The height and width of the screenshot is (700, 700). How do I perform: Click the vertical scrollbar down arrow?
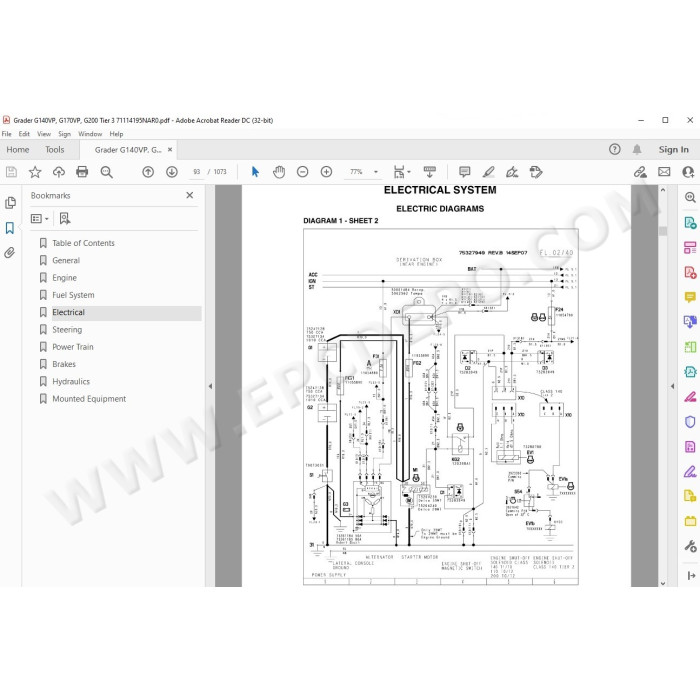pos(663,583)
